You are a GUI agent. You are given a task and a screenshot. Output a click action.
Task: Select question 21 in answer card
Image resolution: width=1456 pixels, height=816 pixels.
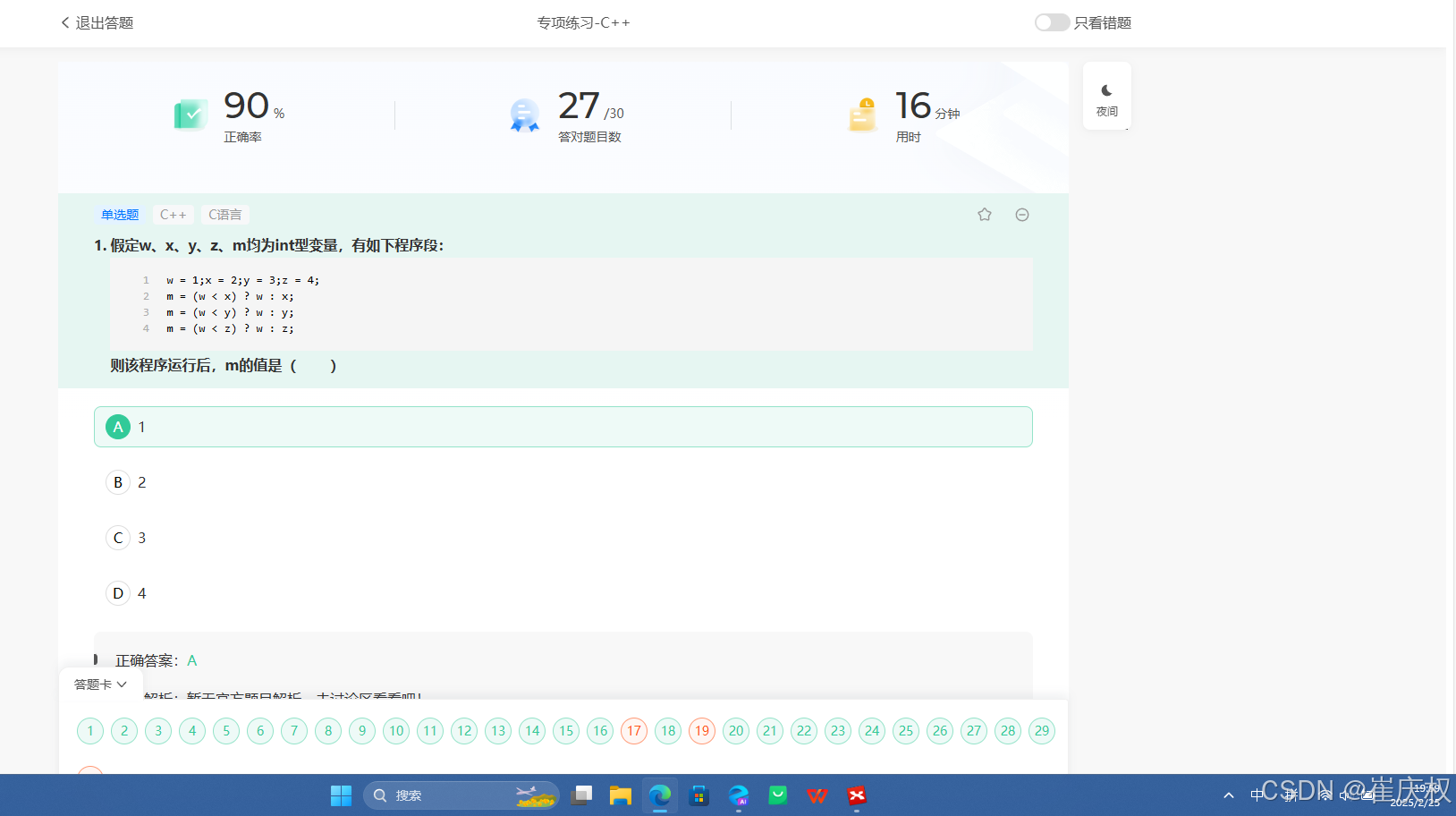(x=770, y=731)
